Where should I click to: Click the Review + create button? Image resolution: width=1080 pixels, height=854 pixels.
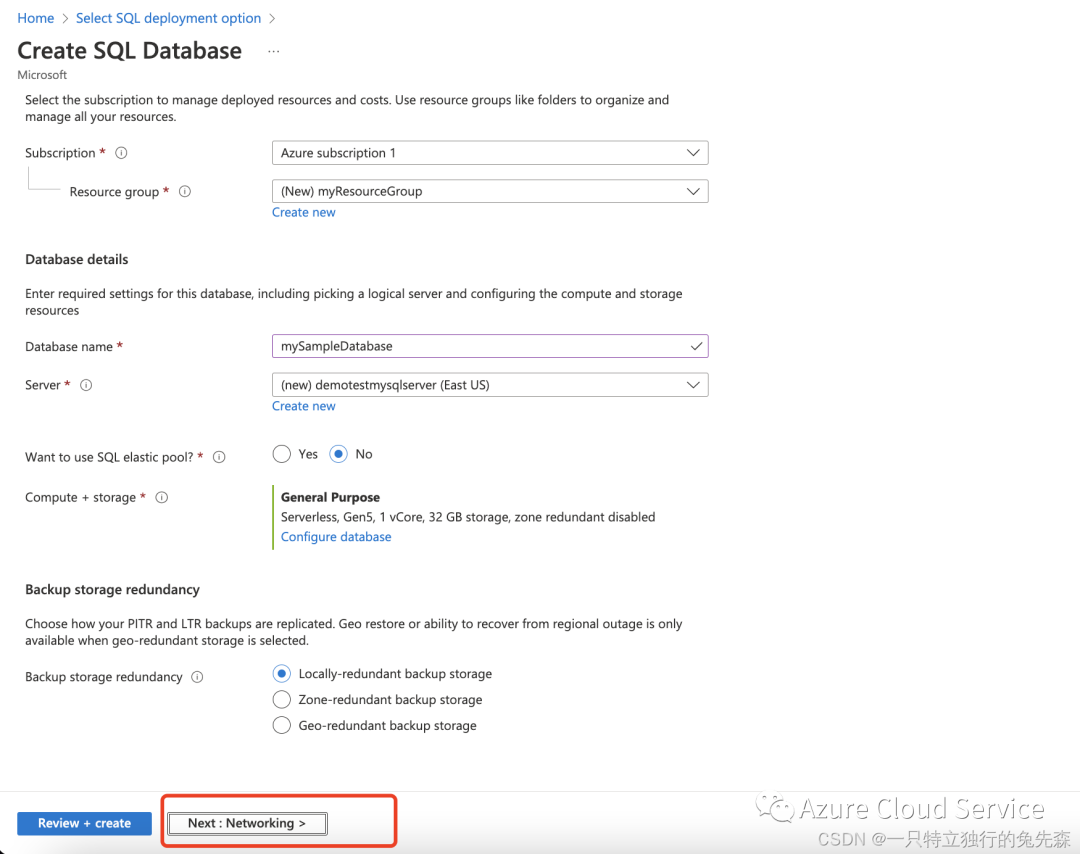pyautogui.click(x=84, y=824)
